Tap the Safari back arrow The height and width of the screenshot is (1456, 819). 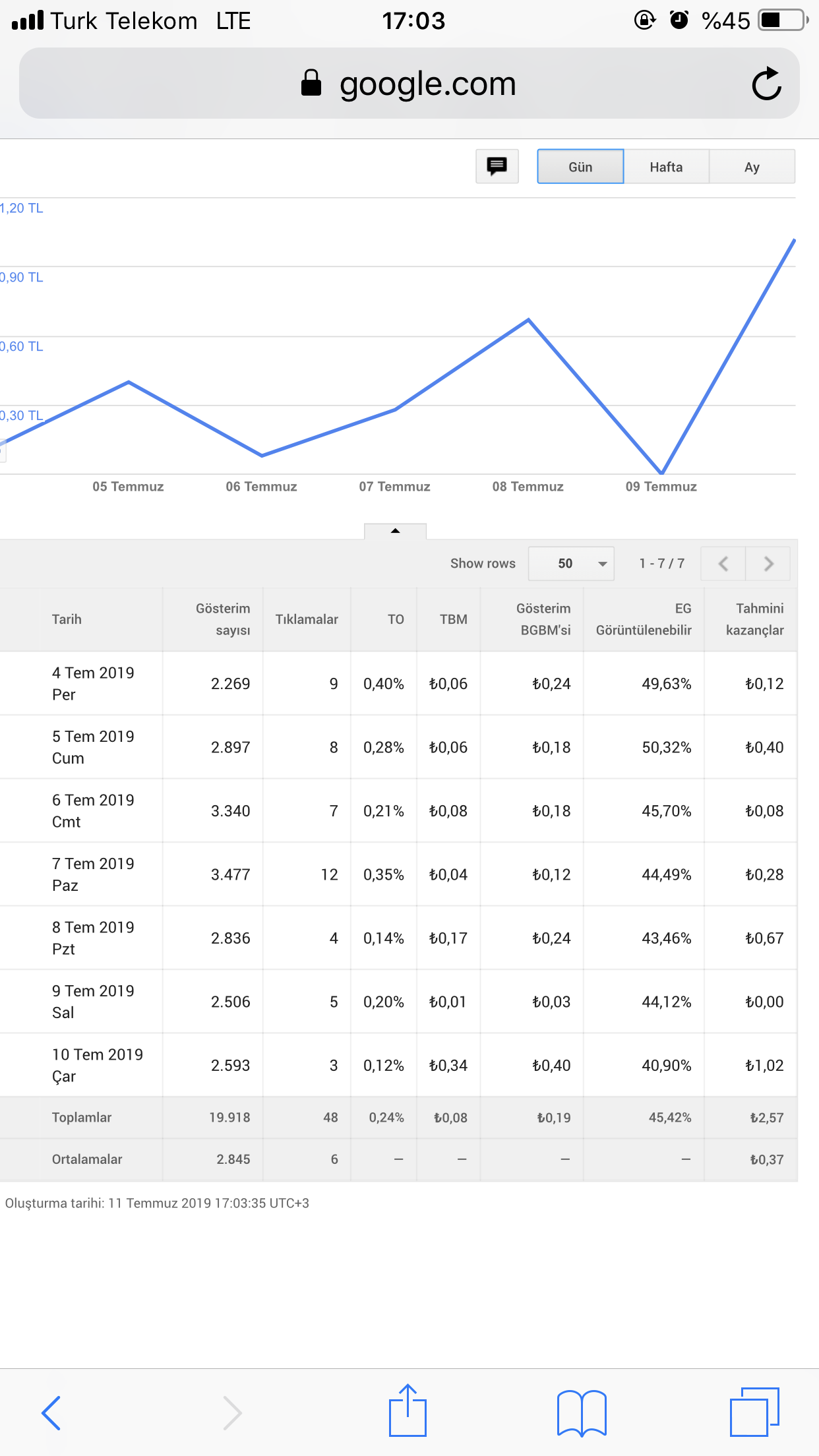coord(51,1412)
